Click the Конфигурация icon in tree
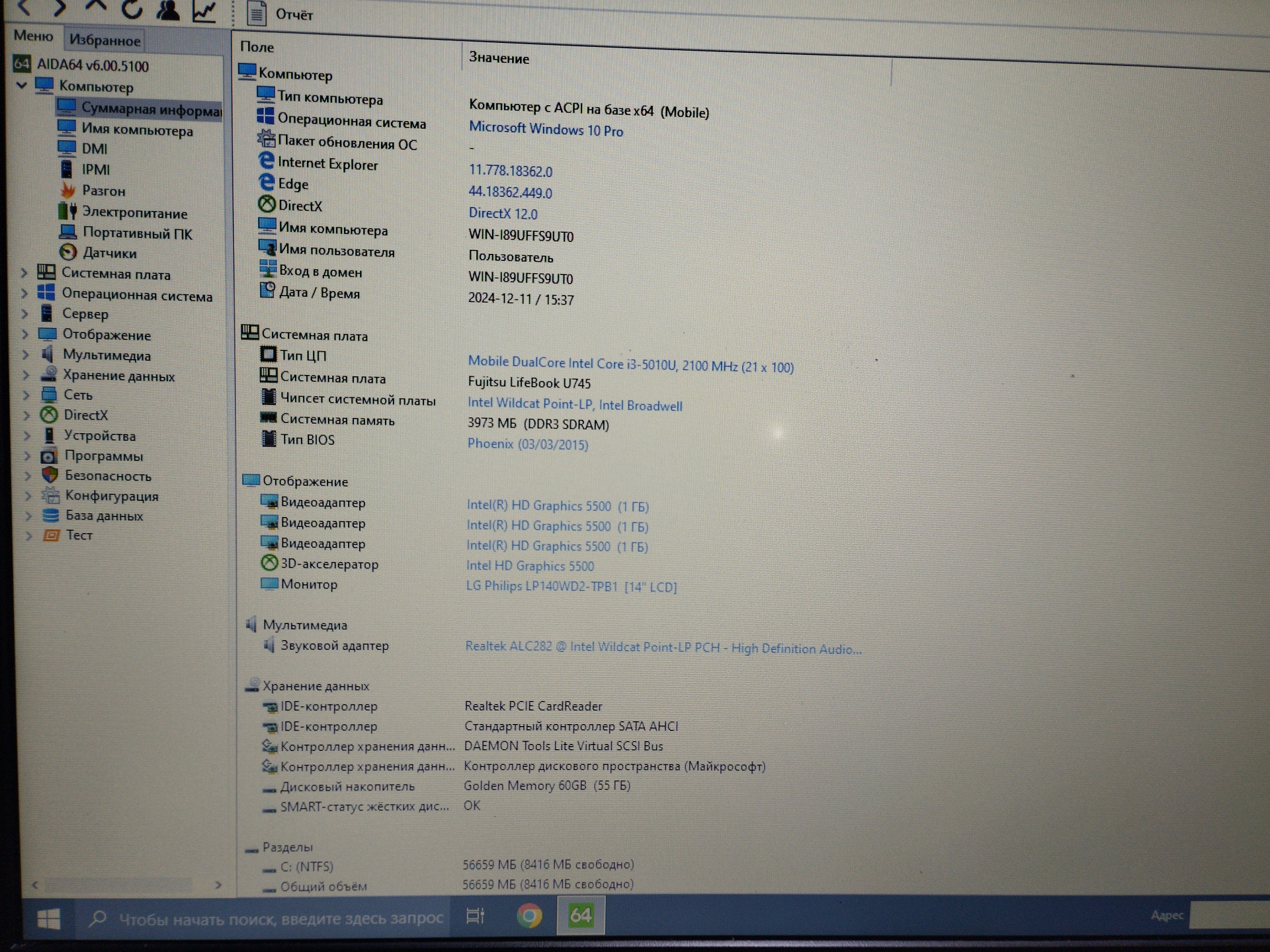This screenshot has width=1270, height=952. [x=50, y=495]
